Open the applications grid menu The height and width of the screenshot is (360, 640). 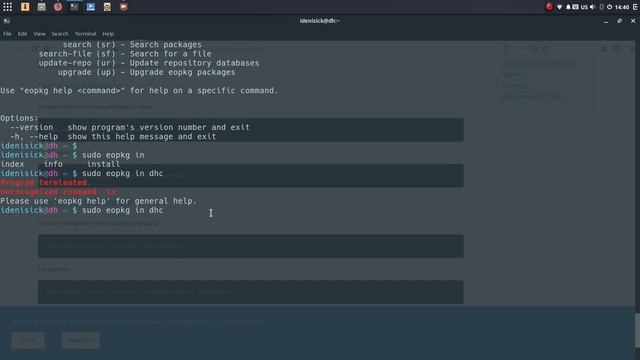[7, 7]
